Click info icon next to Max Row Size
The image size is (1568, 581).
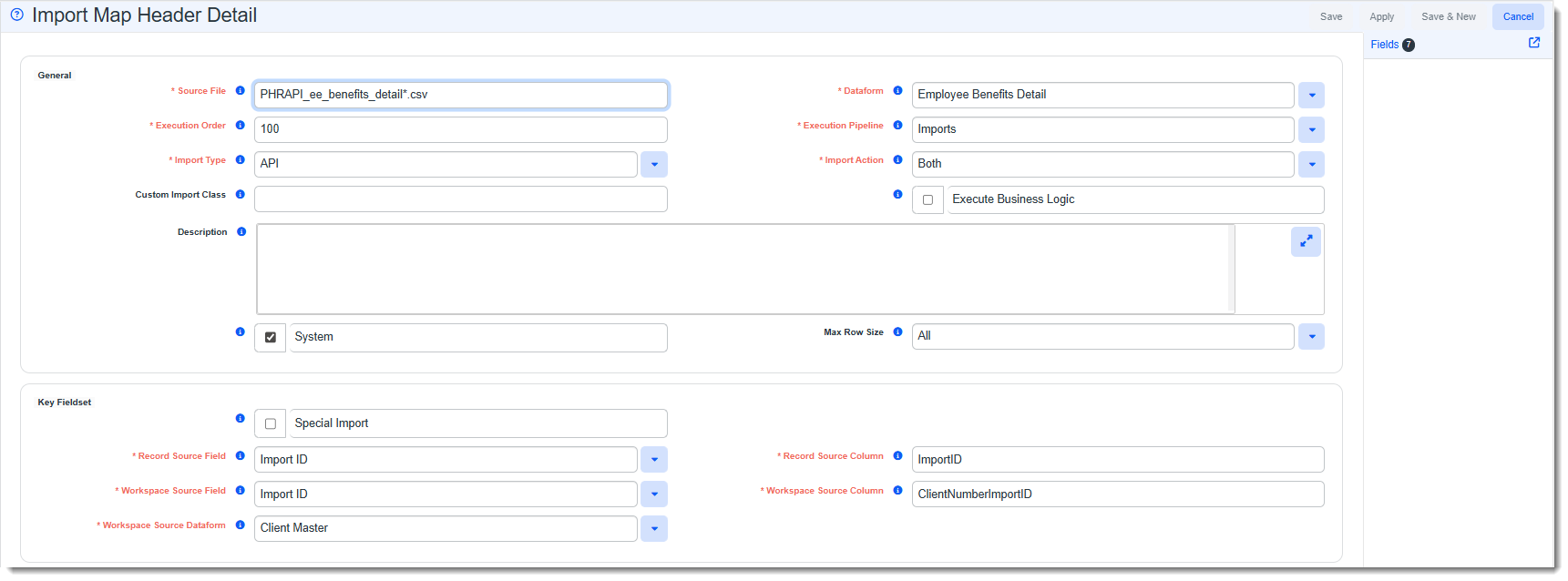point(897,332)
